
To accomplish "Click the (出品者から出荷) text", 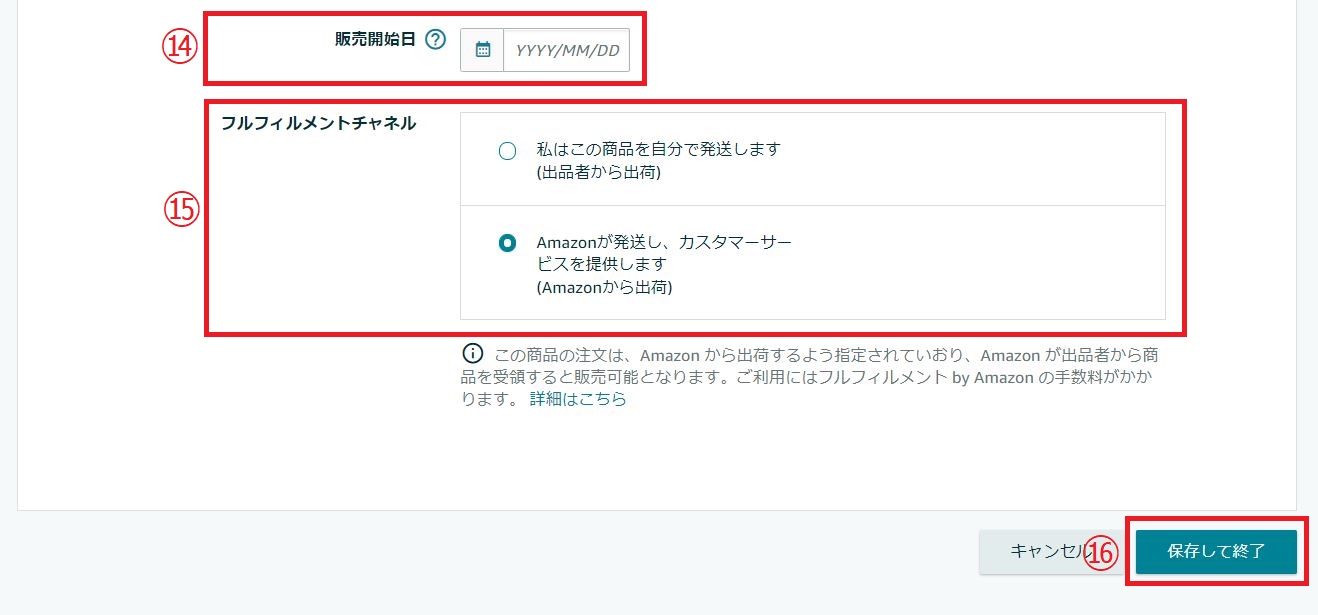I will point(599,171).
